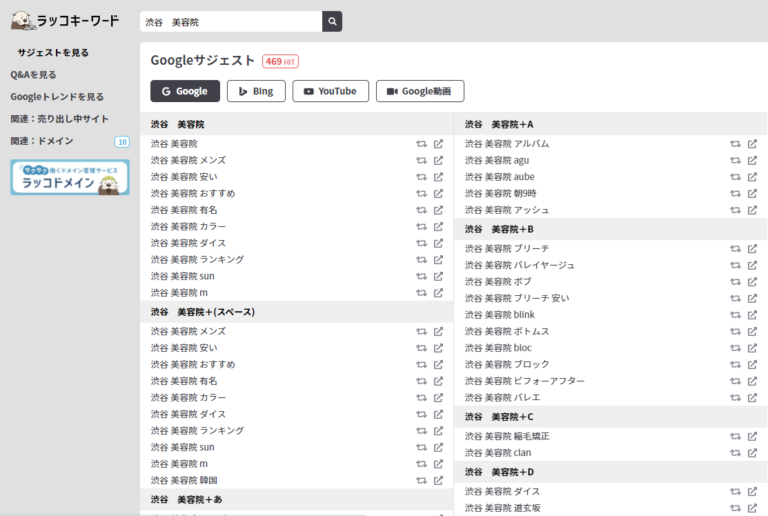Click the ラッコキーワード otter logo
Viewport: 768px width, 516px height.
point(64,20)
